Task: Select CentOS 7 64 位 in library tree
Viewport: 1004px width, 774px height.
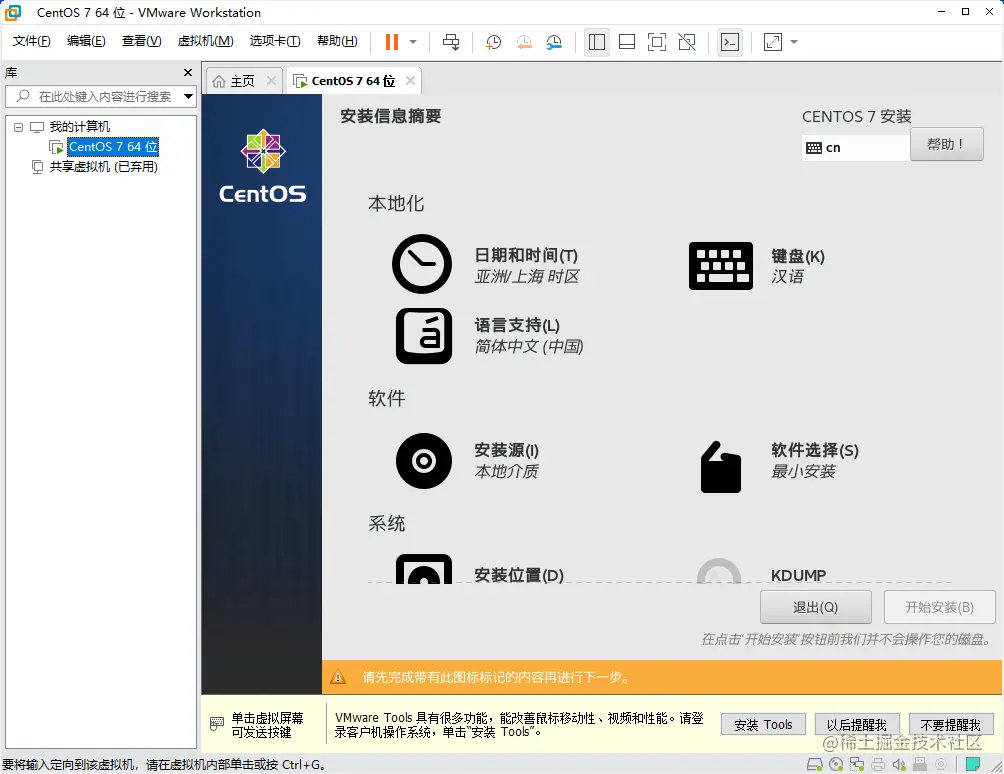Action: click(x=113, y=147)
